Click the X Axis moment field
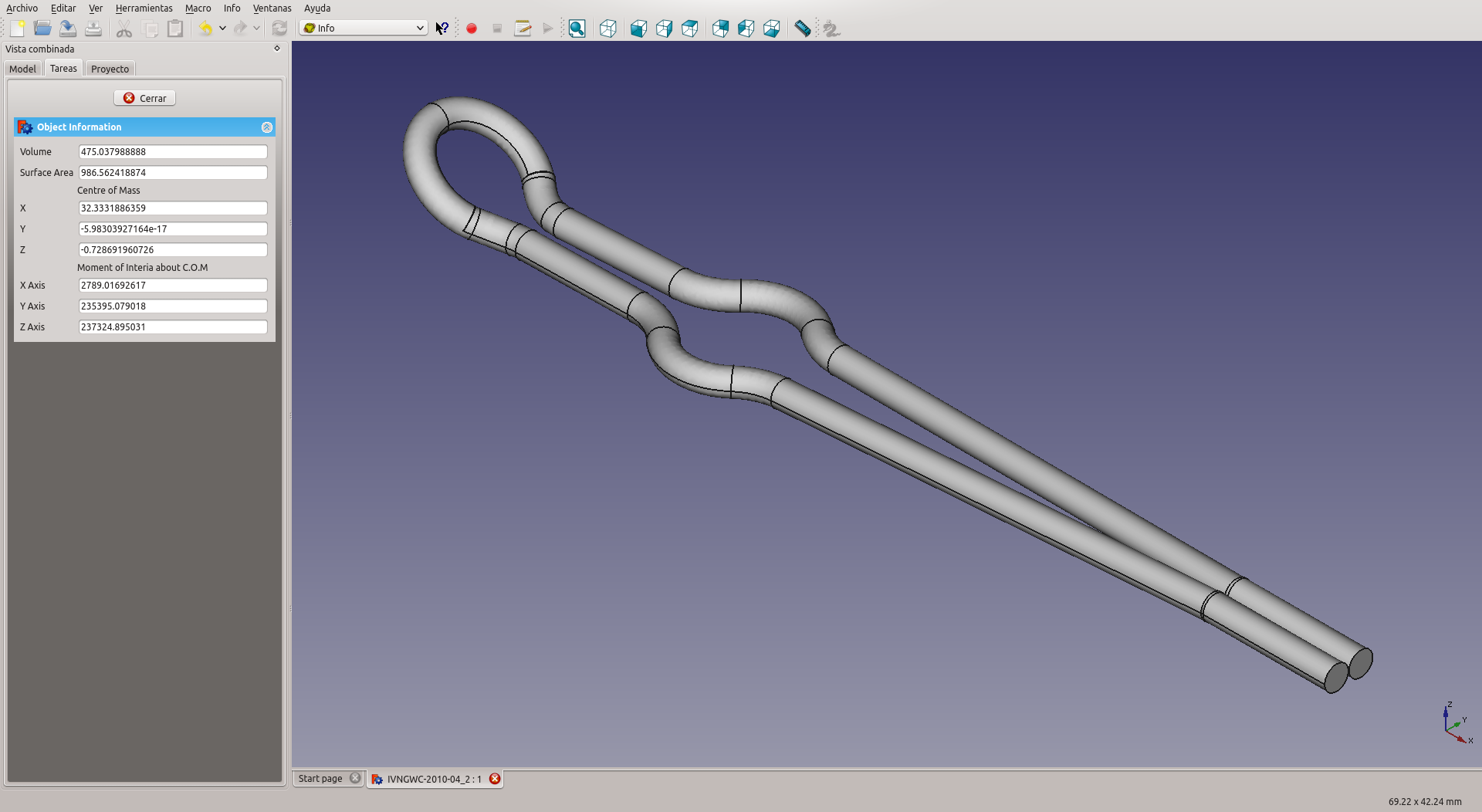Viewport: 1482px width, 812px height. (x=173, y=286)
